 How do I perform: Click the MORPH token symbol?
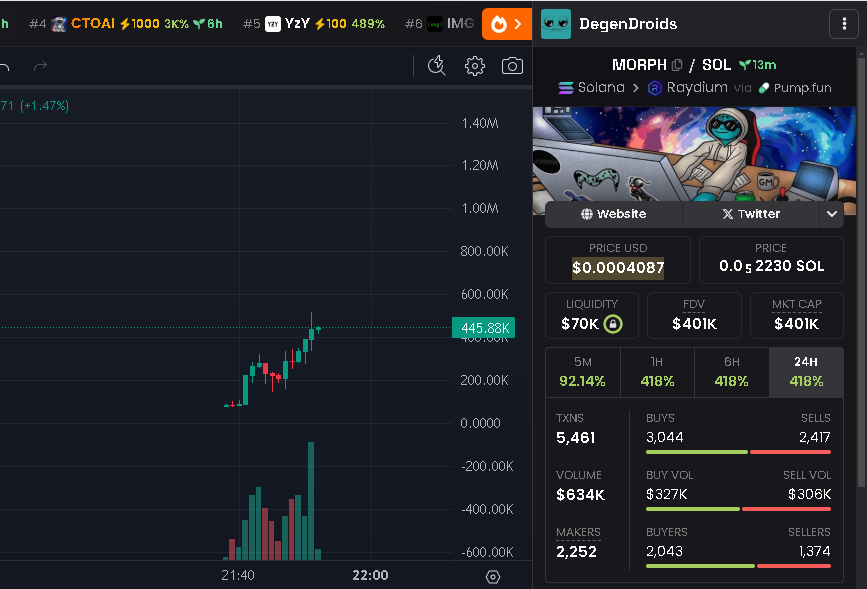[x=639, y=65]
